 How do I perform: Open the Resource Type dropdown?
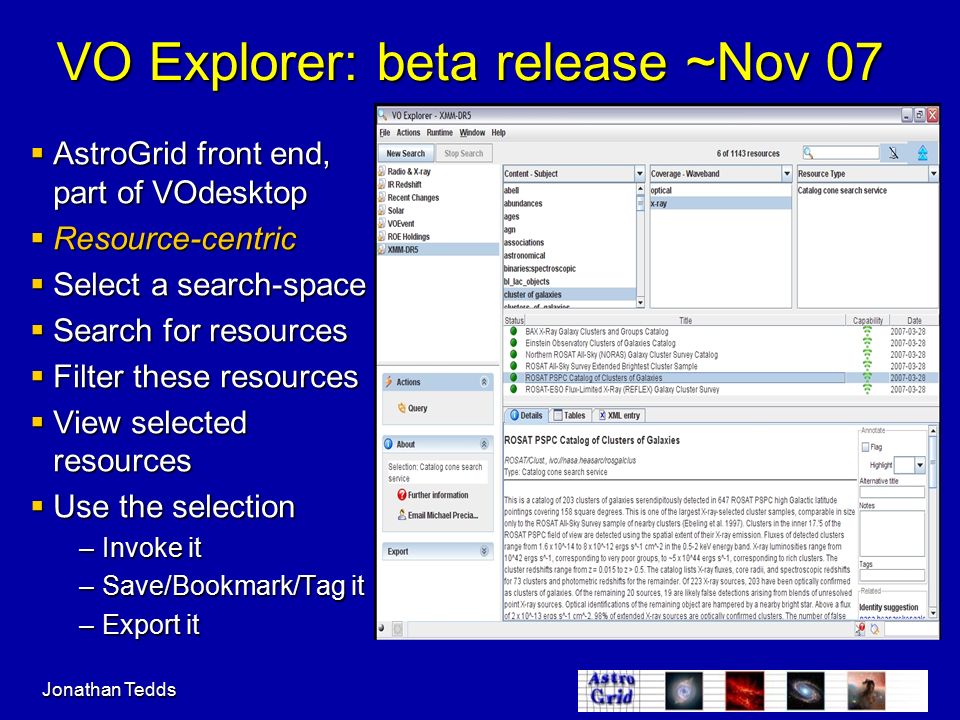click(933, 173)
